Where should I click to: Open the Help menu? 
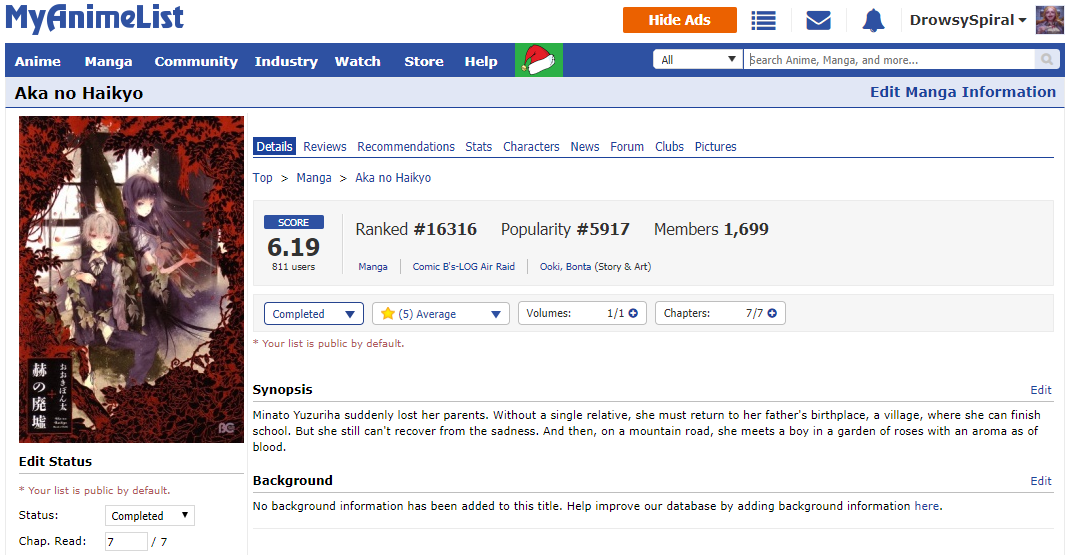(481, 61)
